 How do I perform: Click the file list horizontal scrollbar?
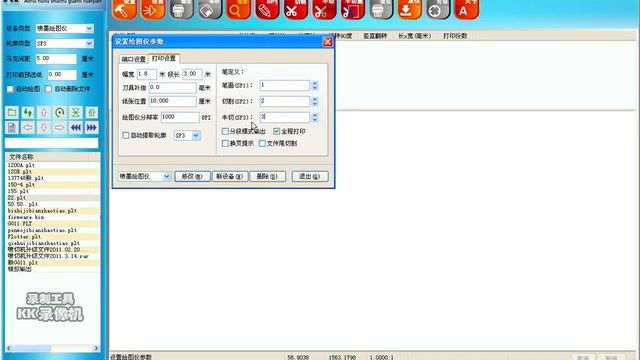(x=52, y=348)
